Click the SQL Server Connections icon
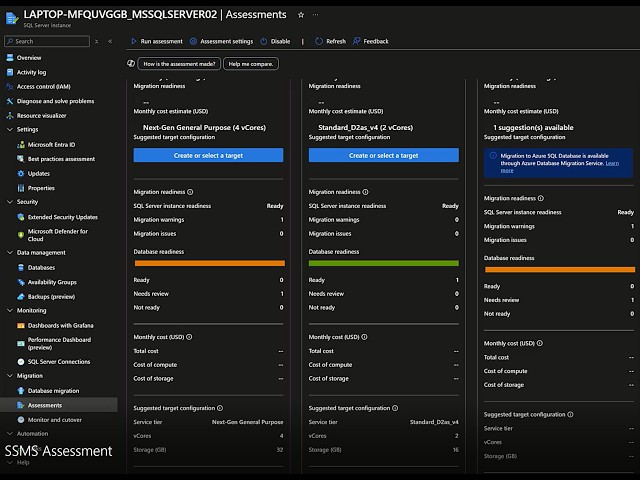This screenshot has width=640, height=480. (x=21, y=362)
